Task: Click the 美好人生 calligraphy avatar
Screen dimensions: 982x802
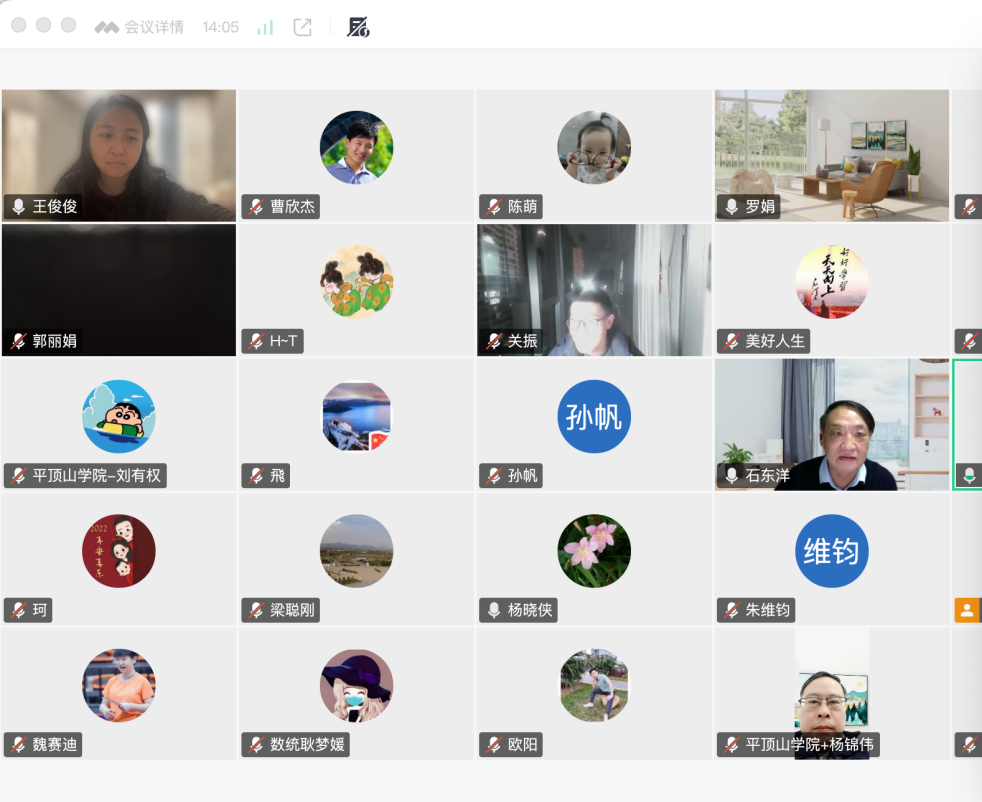Action: tap(832, 282)
